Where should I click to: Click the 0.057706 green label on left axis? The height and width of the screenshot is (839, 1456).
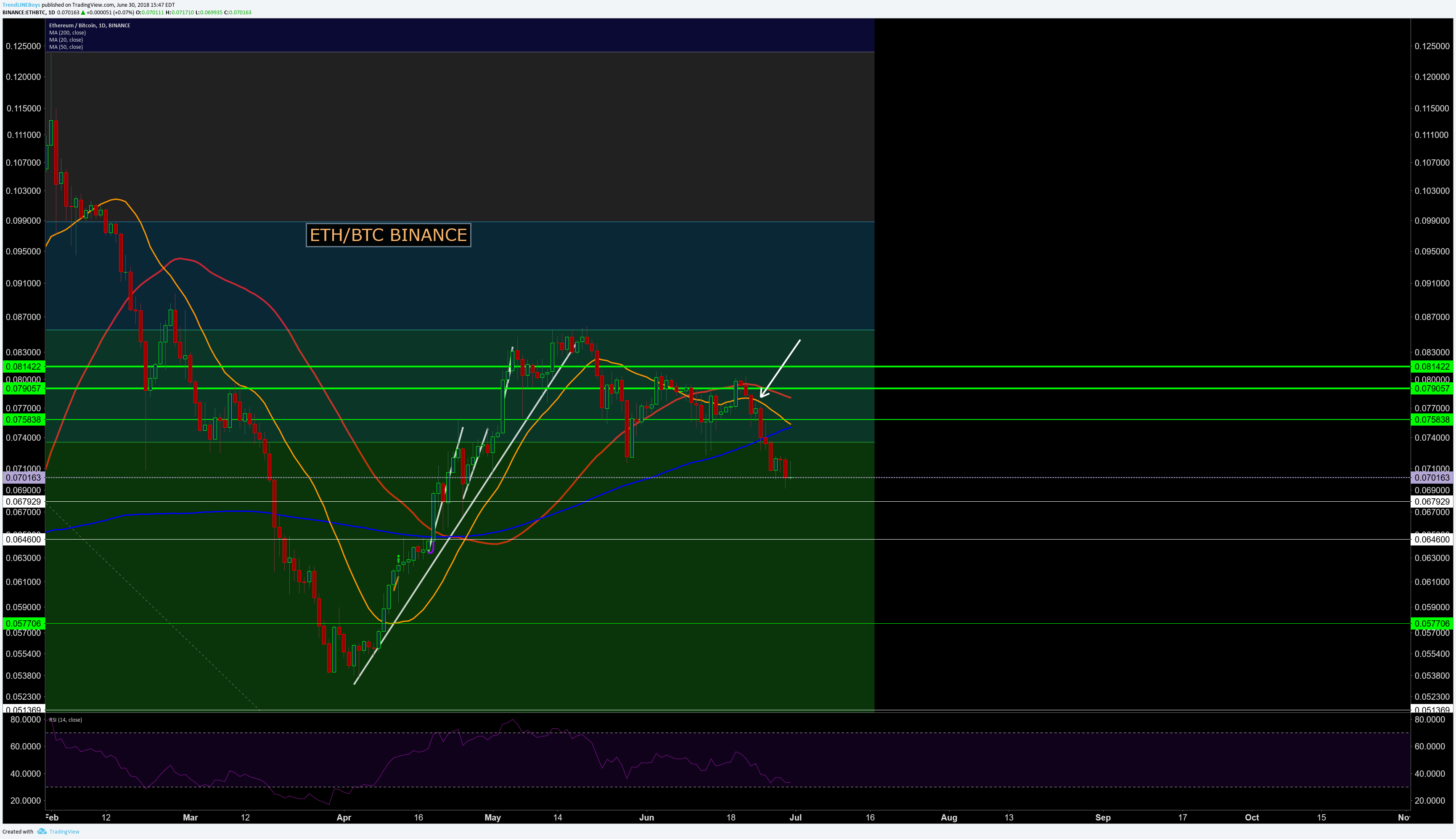pos(24,624)
